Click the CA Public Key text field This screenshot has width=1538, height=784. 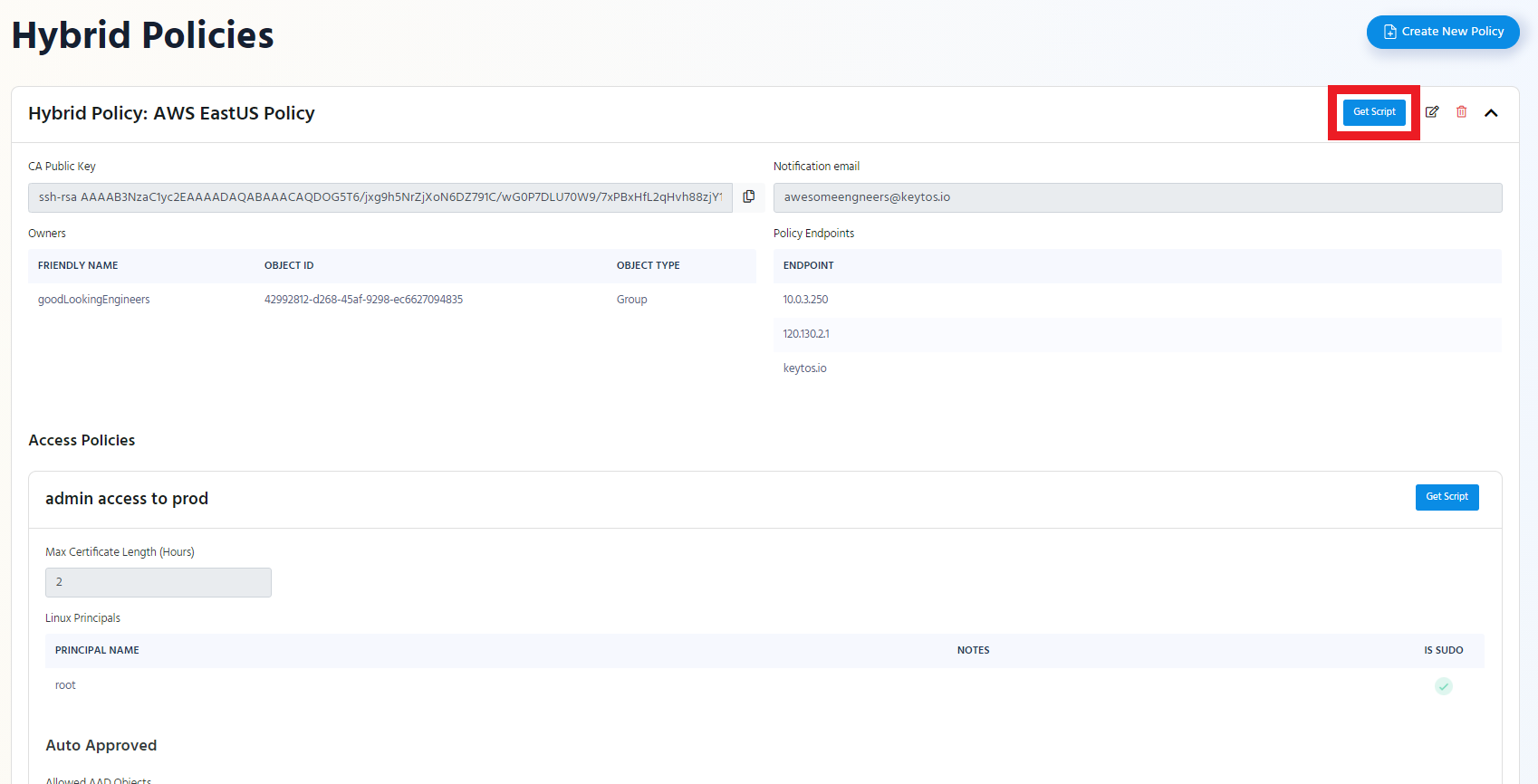click(x=380, y=197)
